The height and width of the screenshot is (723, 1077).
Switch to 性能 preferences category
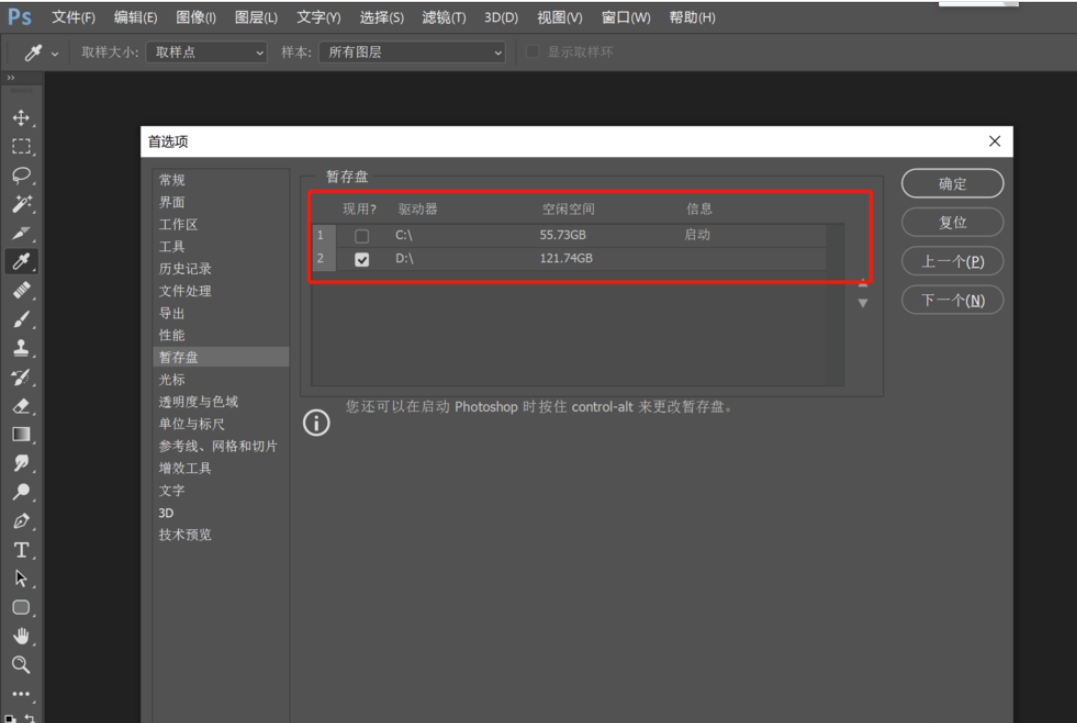click(172, 335)
